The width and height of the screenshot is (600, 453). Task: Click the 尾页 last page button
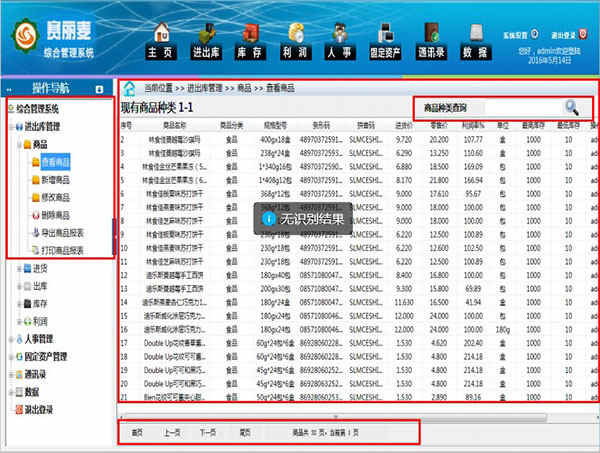pyautogui.click(x=245, y=433)
